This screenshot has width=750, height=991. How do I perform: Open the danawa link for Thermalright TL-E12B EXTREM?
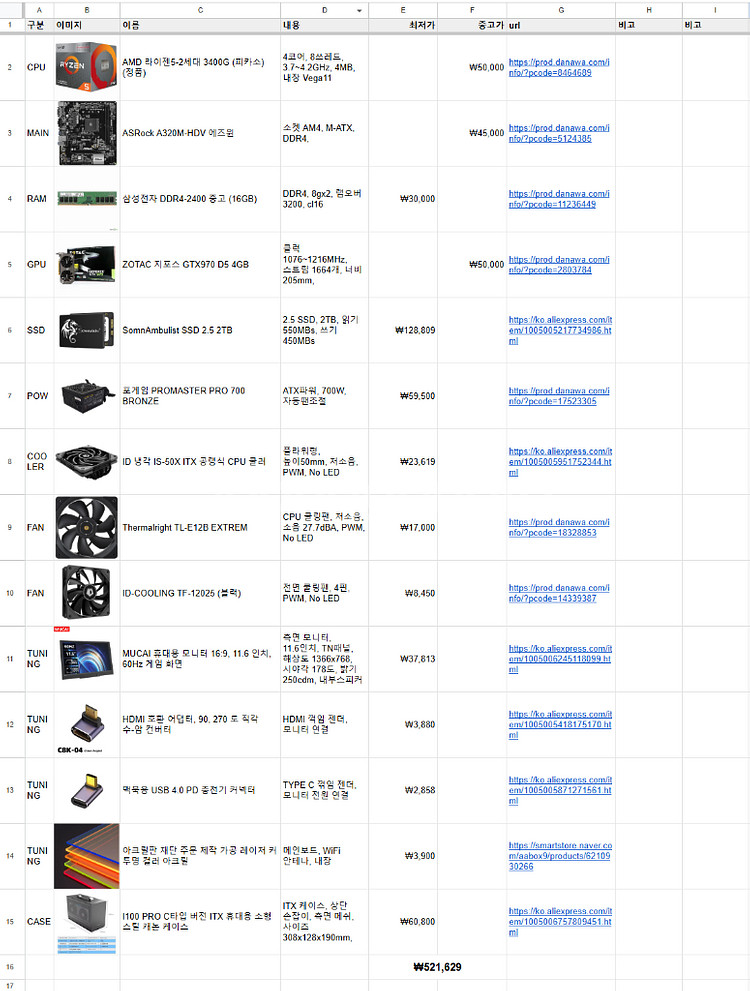pos(559,527)
